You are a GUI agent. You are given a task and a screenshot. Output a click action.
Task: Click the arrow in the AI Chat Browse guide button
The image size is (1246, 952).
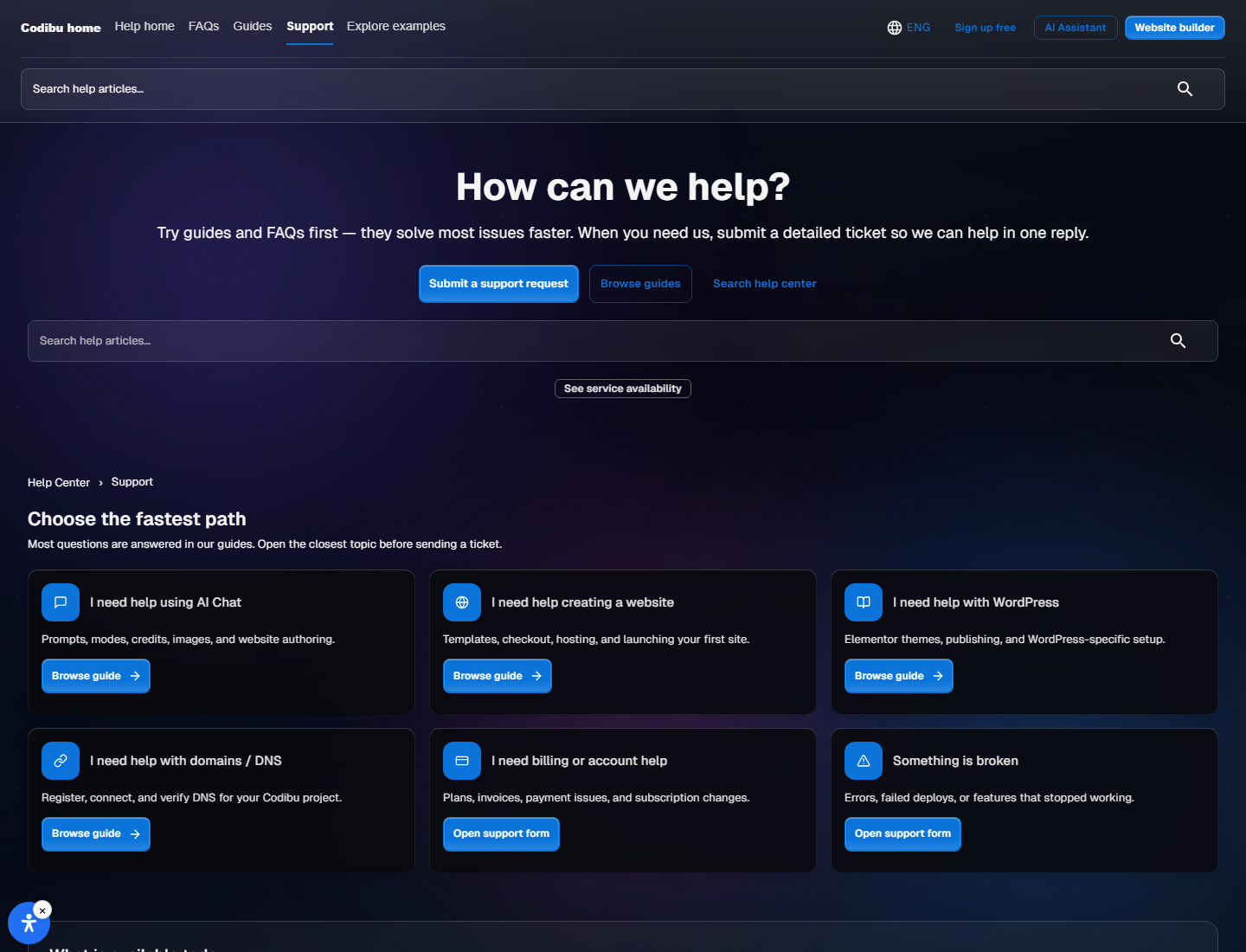tap(135, 676)
